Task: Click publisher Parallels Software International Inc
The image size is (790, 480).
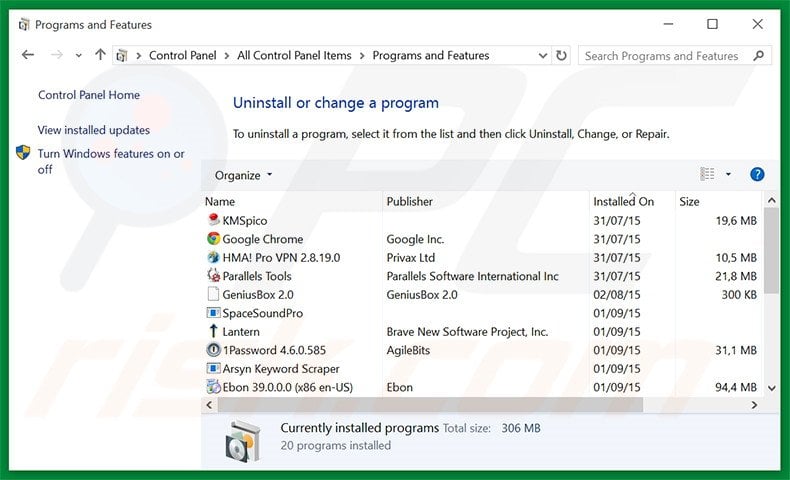Action: pyautogui.click(x=473, y=276)
